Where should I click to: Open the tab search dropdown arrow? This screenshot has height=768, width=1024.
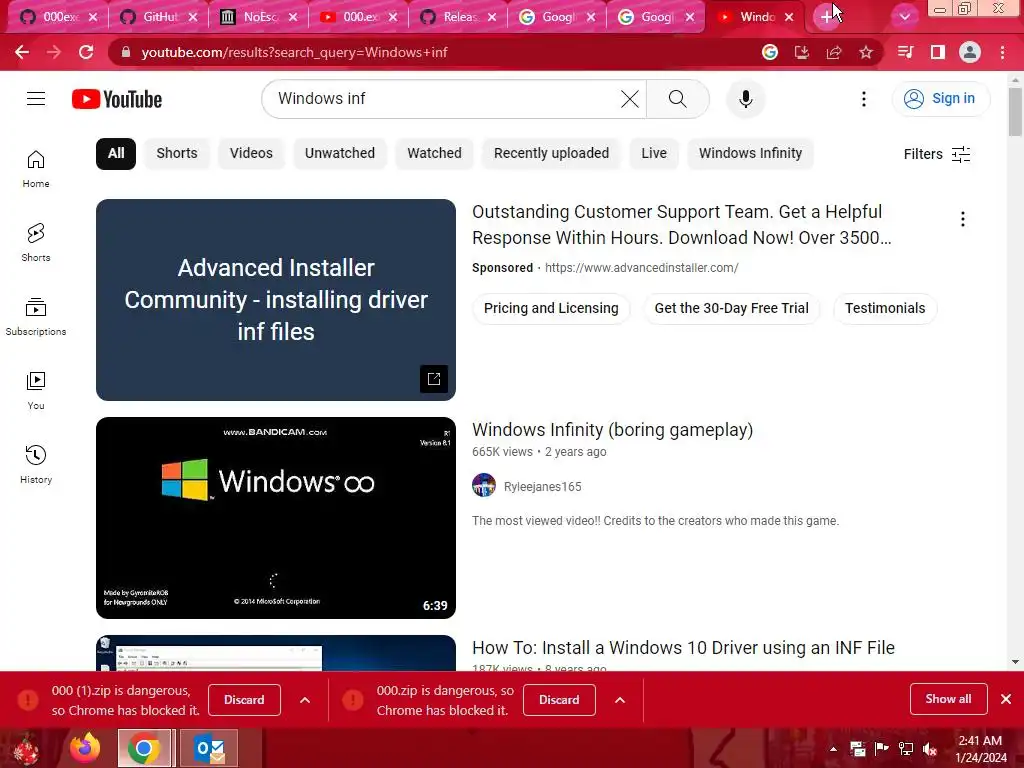[904, 17]
